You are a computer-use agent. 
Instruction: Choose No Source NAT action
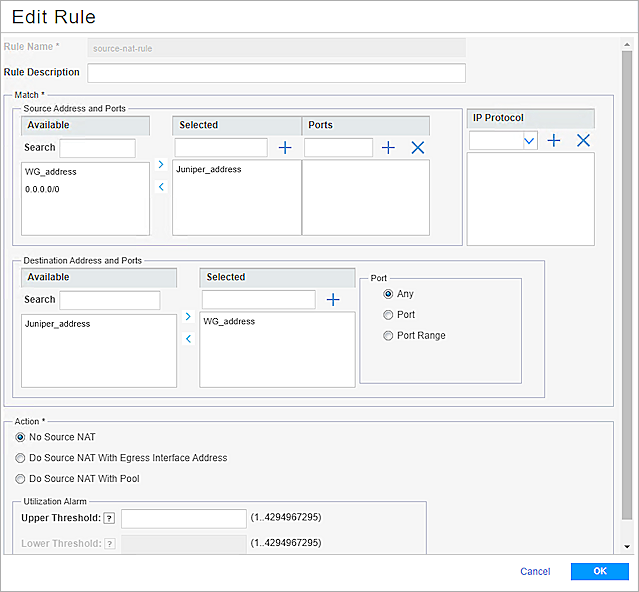20,437
